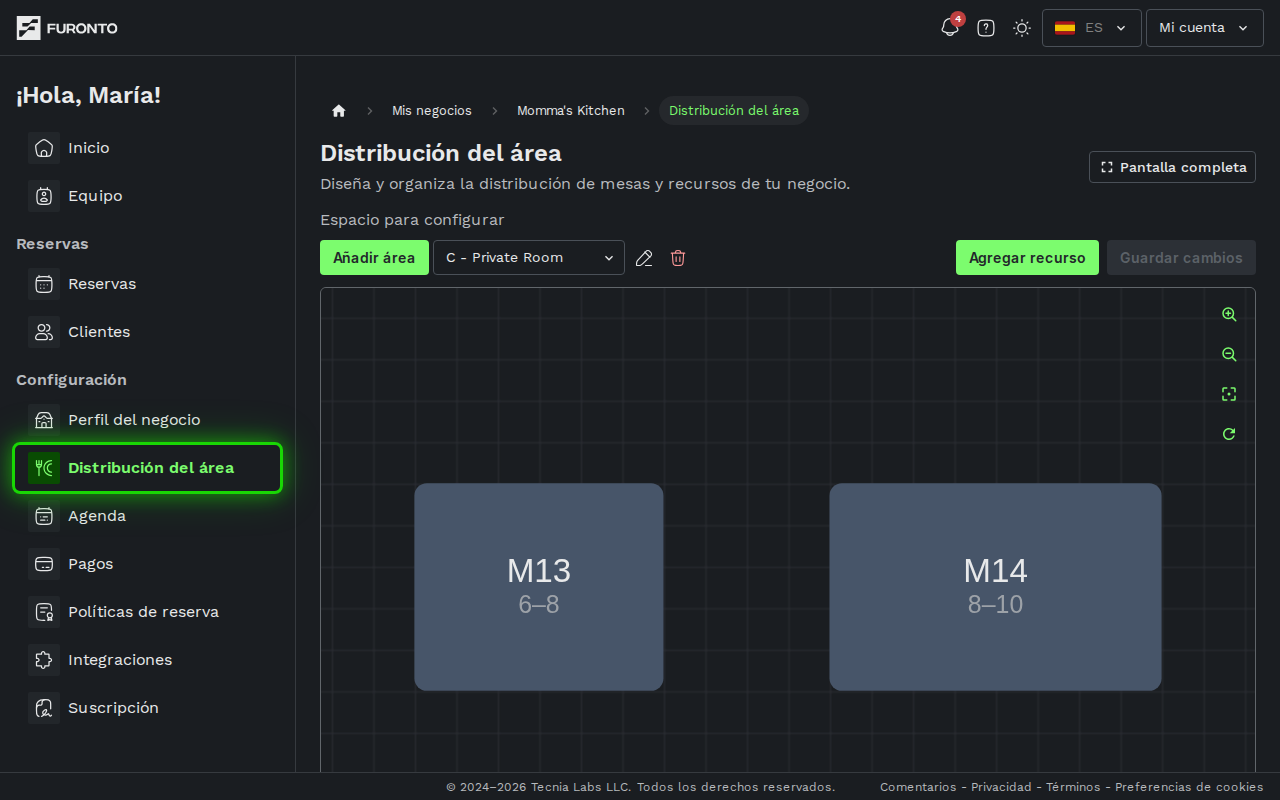
Task: Select table M14 on the canvas
Action: click(x=995, y=587)
